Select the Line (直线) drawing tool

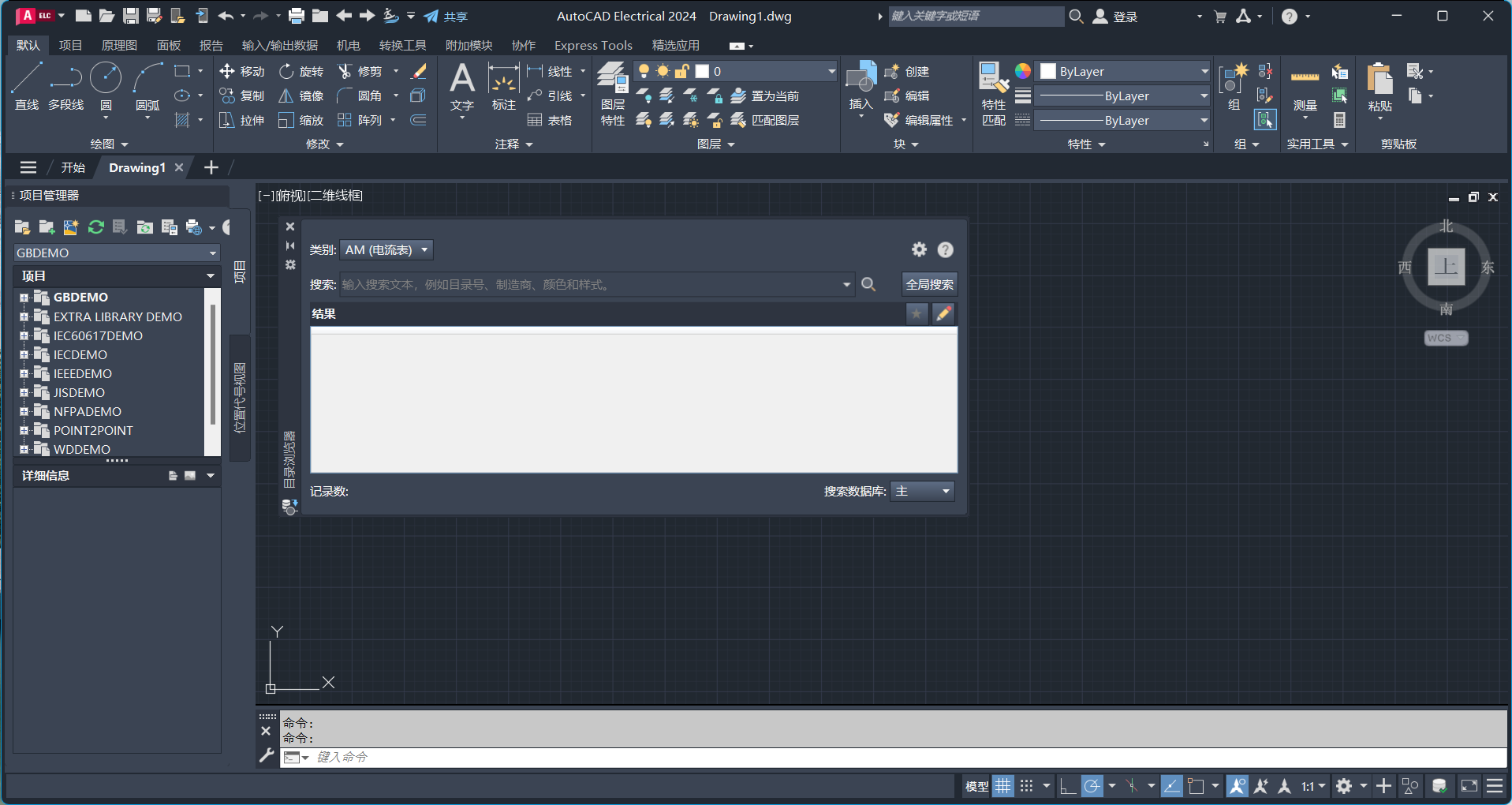[x=26, y=86]
